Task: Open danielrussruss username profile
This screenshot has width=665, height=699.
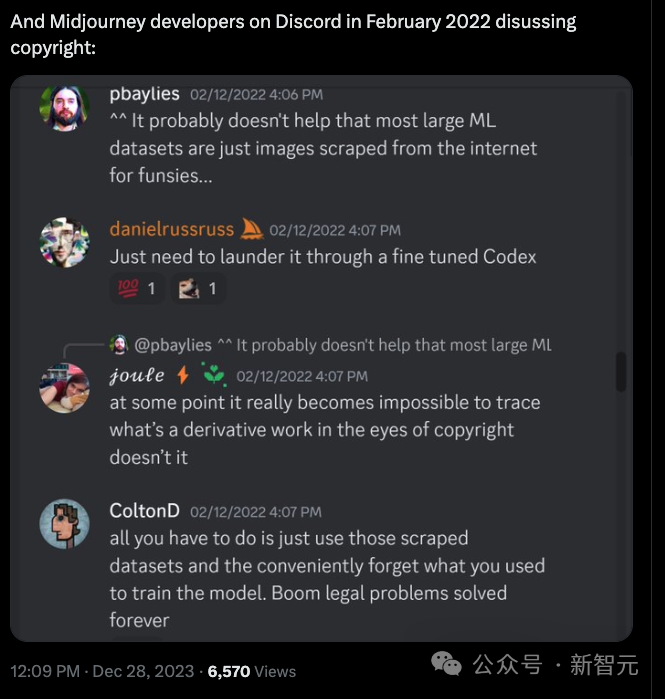Action: click(x=171, y=230)
